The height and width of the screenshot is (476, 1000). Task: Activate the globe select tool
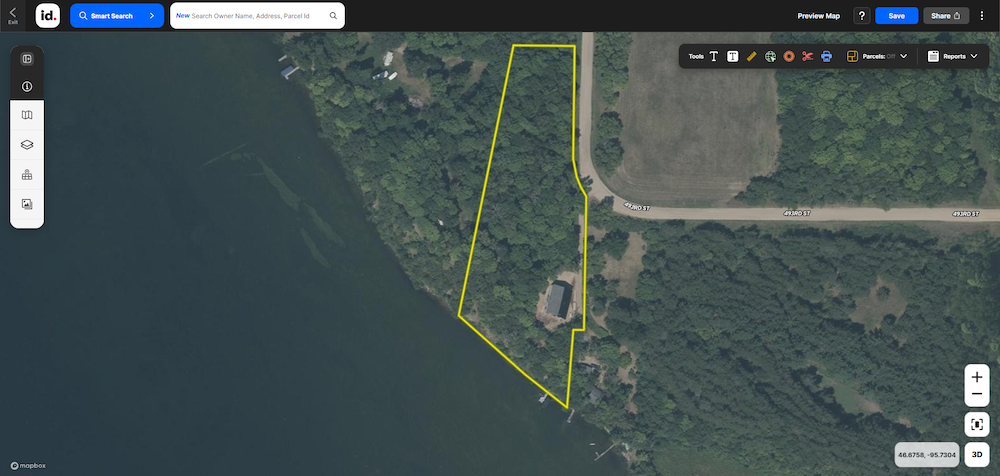(x=770, y=56)
